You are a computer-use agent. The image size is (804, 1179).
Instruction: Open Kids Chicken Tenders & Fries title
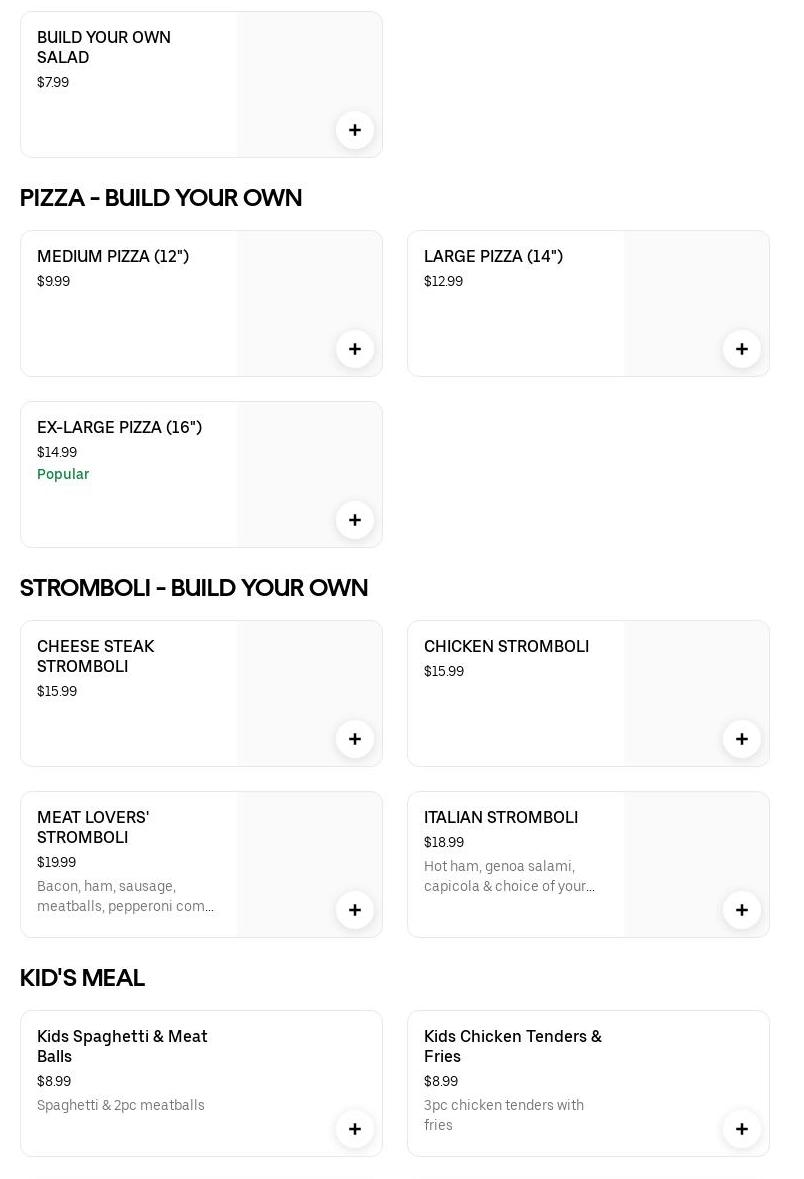coord(512,1046)
